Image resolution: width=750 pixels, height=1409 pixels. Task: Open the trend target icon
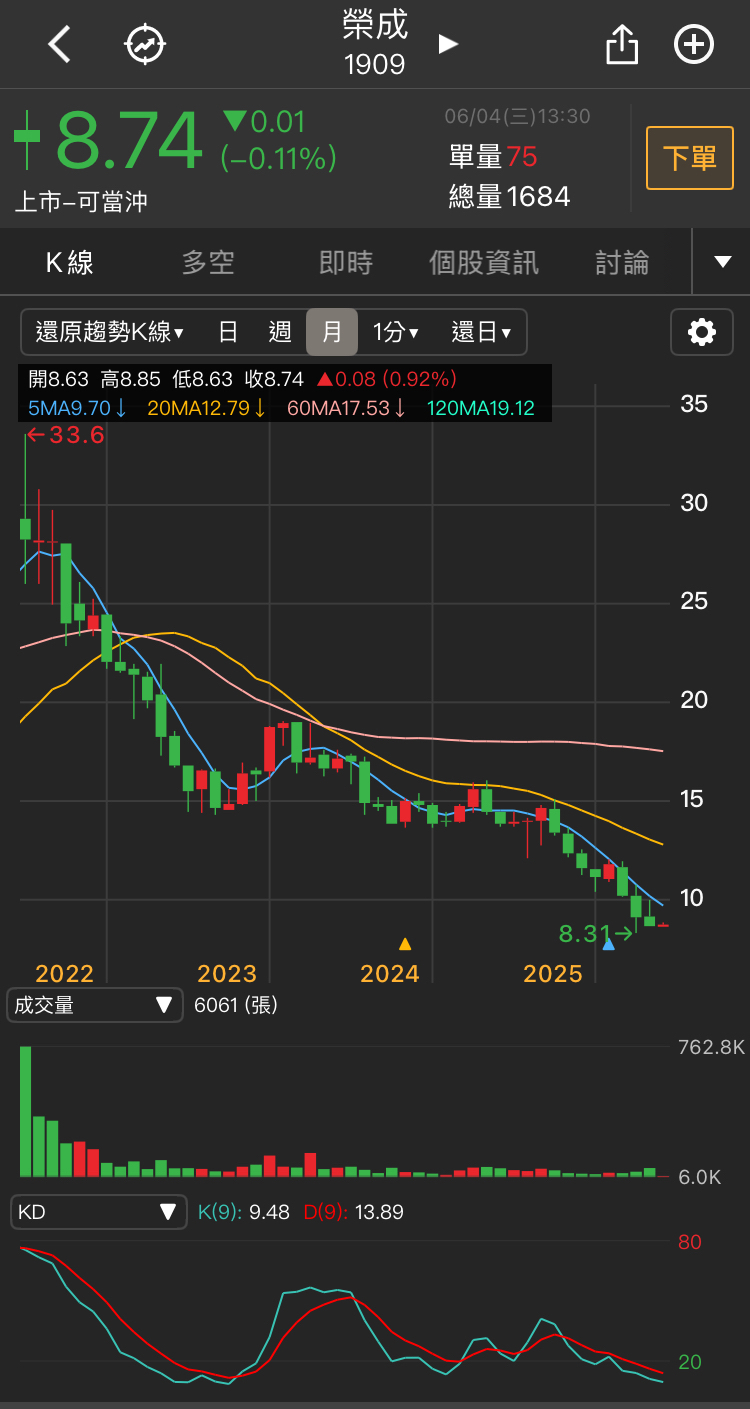click(145, 45)
